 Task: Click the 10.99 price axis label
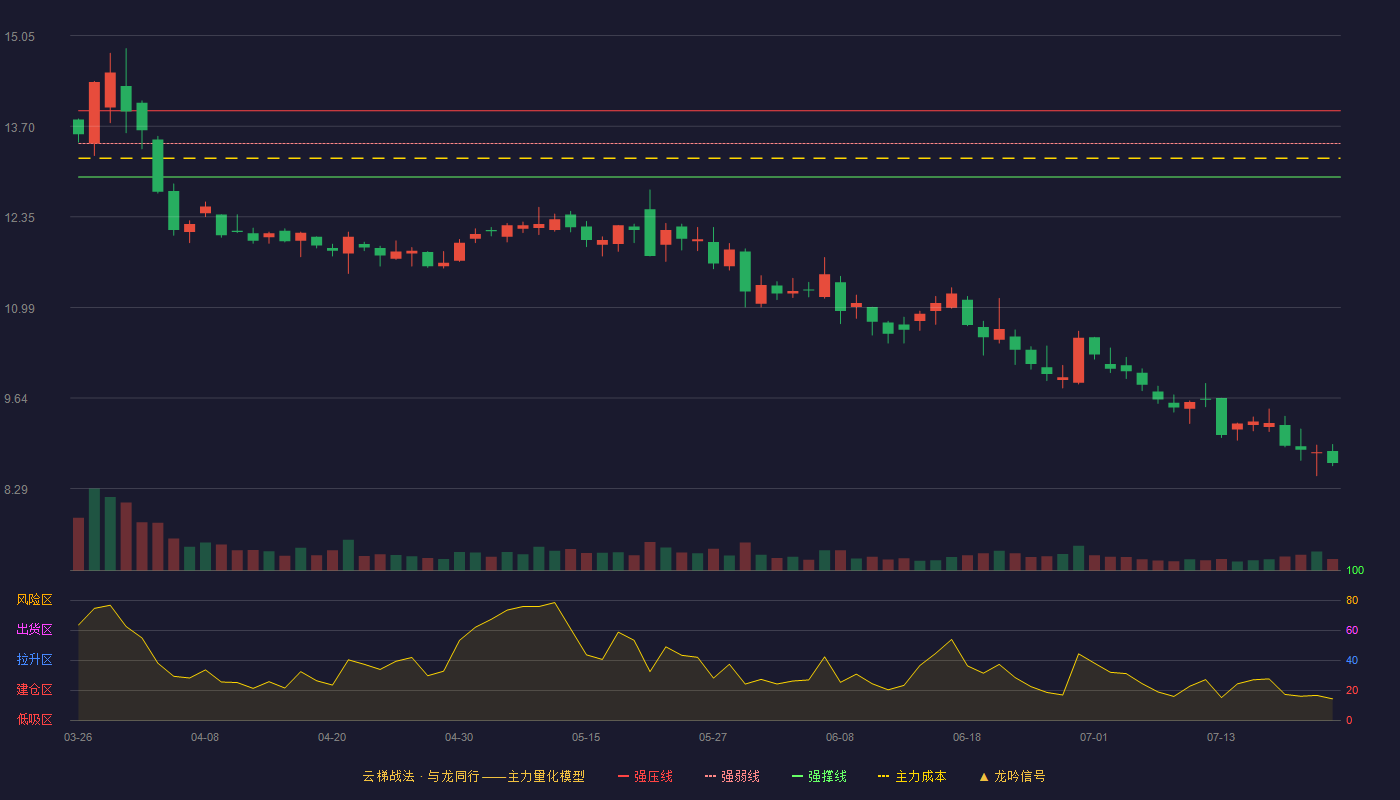point(19,309)
